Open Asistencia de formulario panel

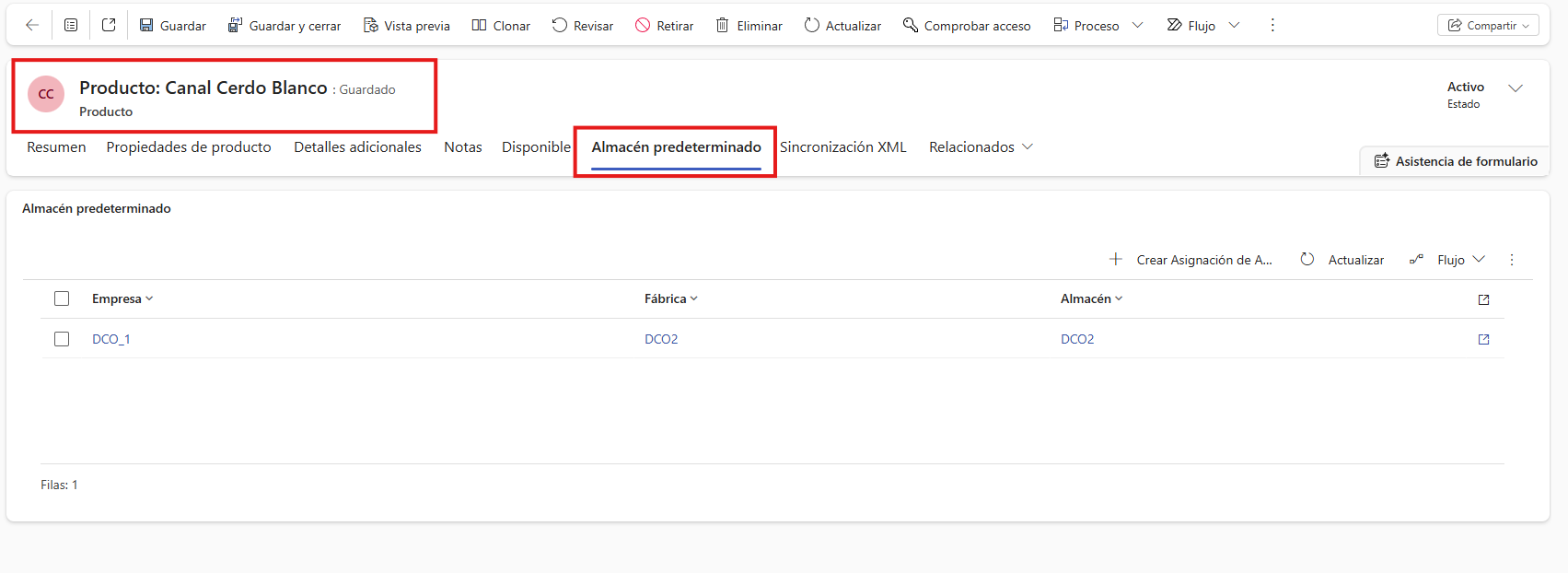click(x=1456, y=161)
